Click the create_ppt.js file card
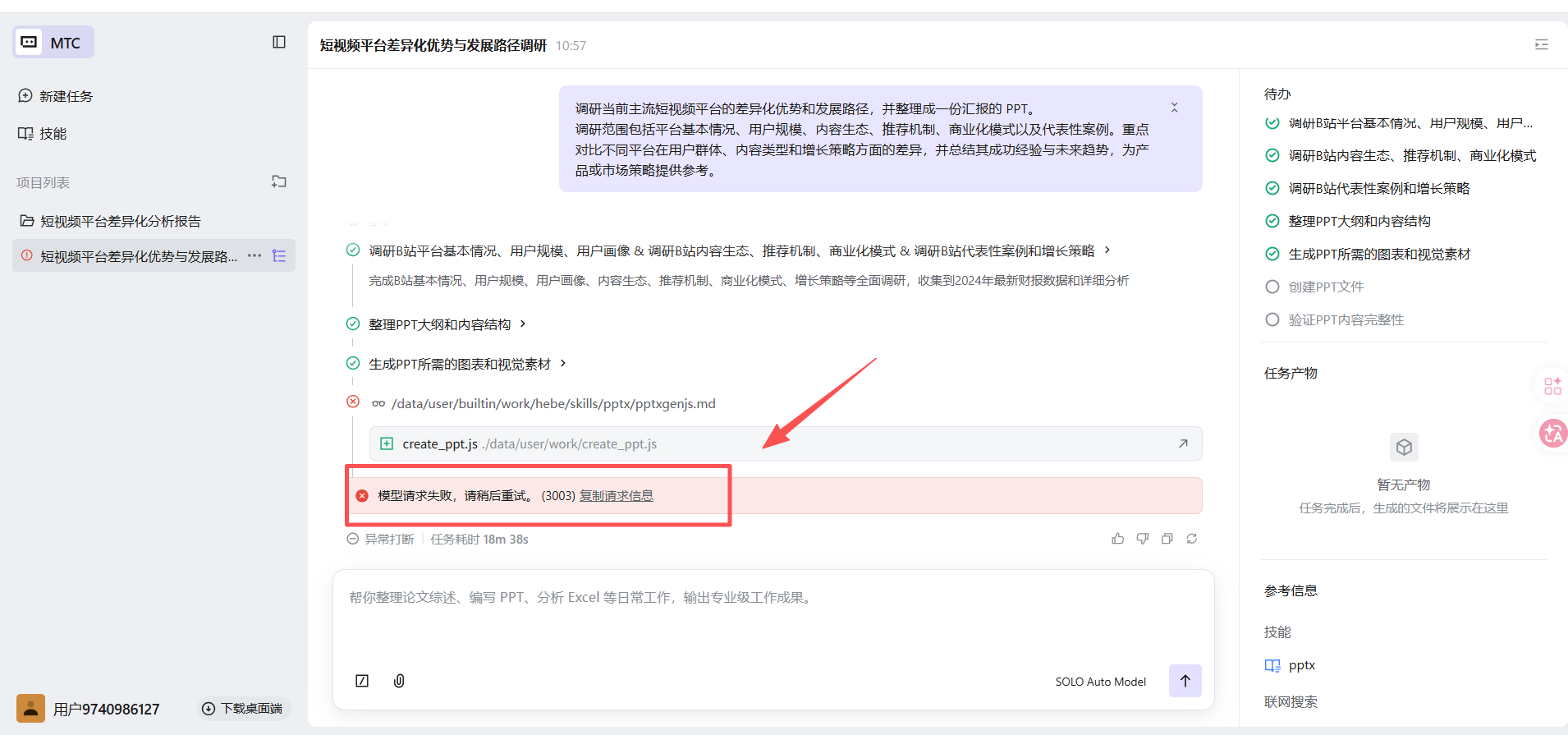This screenshot has height=735, width=1568. pyautogui.click(x=786, y=443)
